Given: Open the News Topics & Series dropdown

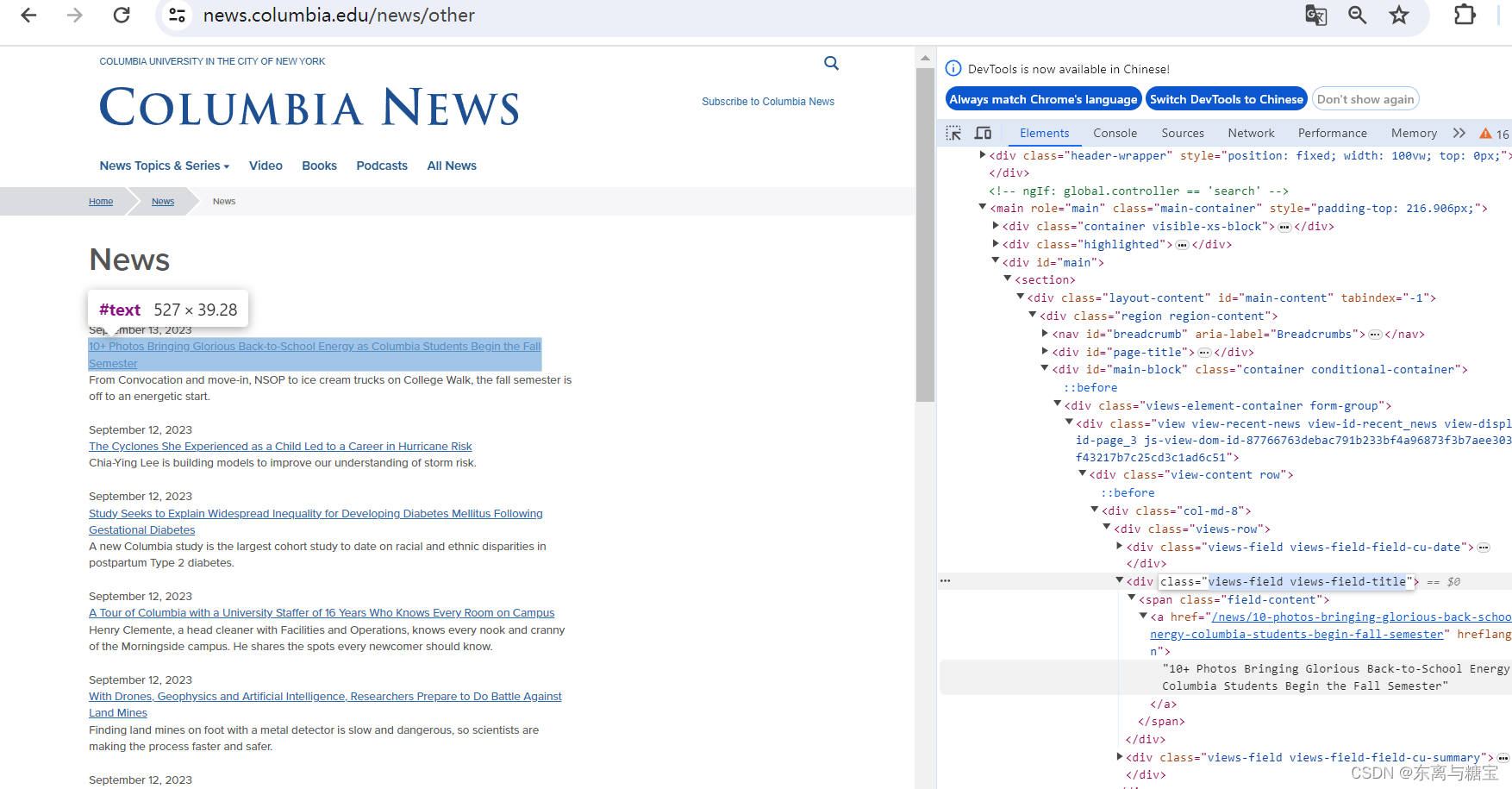Looking at the screenshot, I should click(x=165, y=166).
